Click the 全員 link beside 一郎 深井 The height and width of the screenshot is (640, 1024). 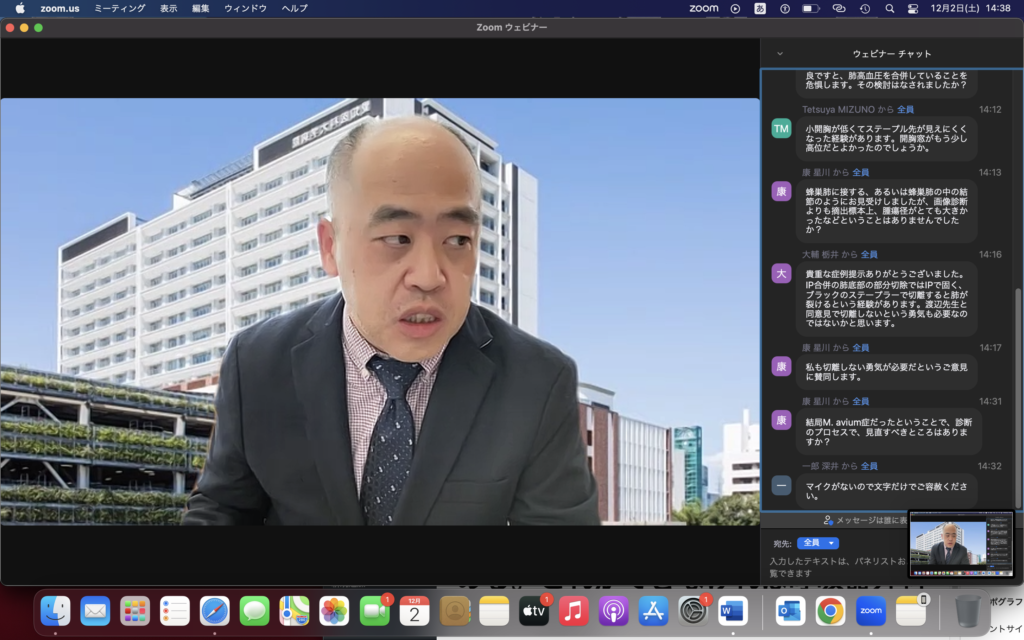tap(869, 466)
